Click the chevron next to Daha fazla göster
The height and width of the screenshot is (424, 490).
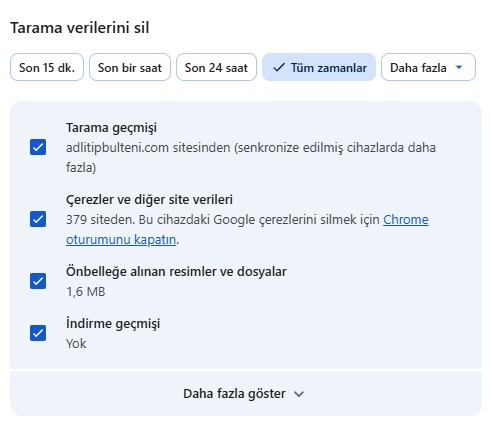pyautogui.click(x=299, y=394)
